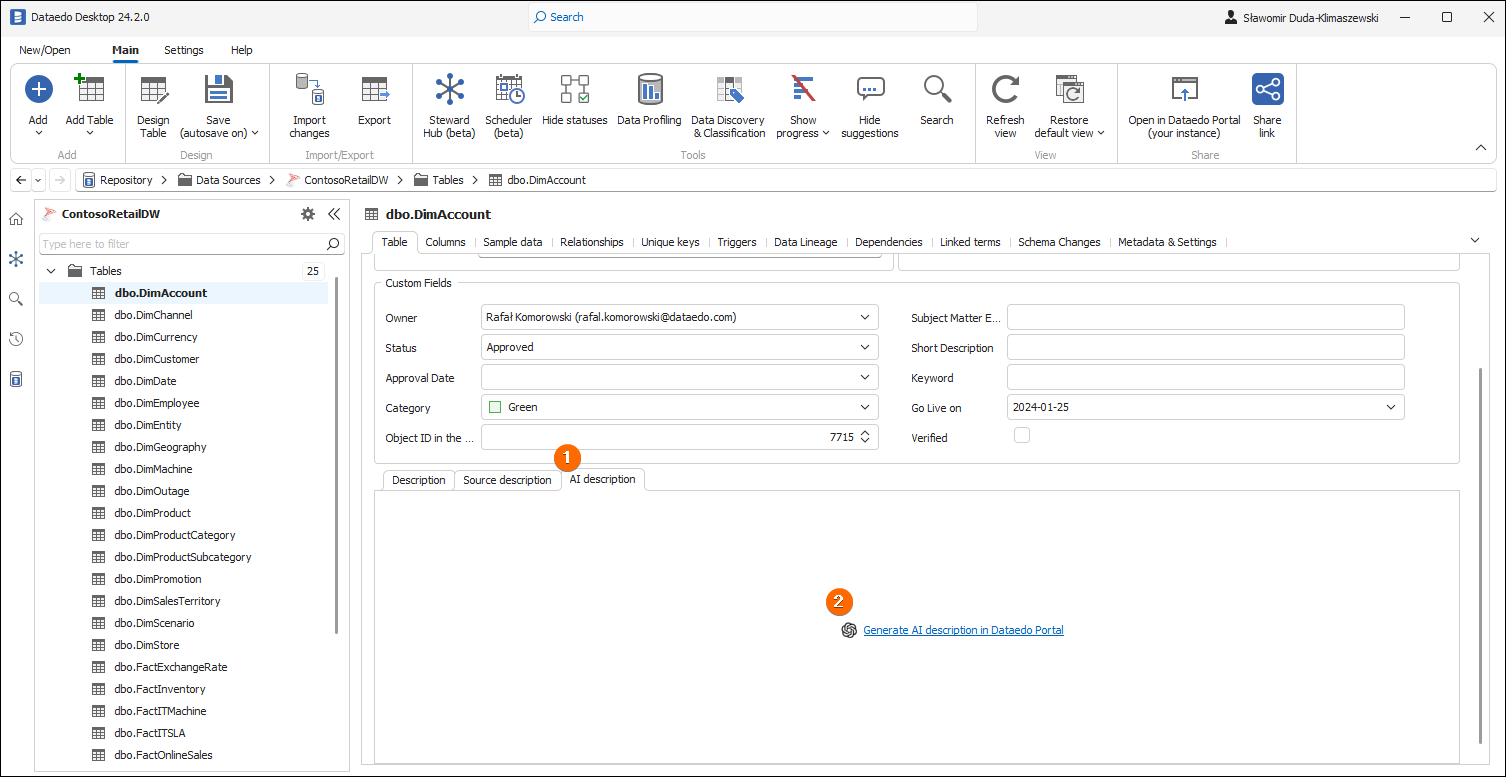Open the Source description tab
Viewport: 1506px width, 777px height.
(507, 480)
